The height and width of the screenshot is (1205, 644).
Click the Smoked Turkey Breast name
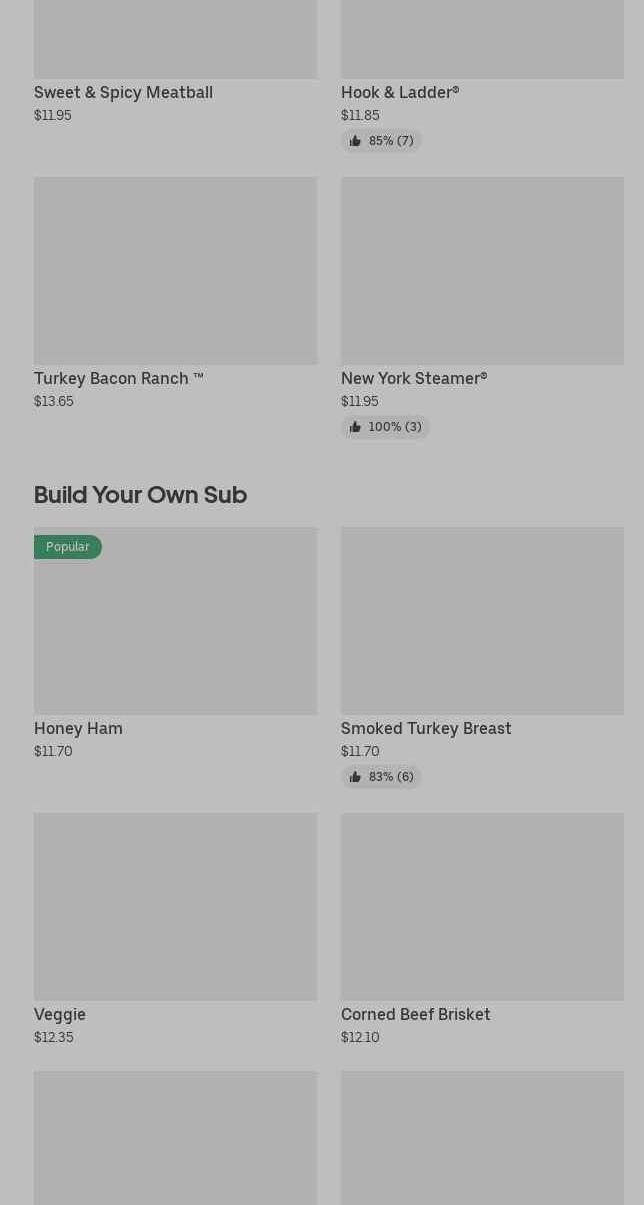pyautogui.click(x=426, y=728)
